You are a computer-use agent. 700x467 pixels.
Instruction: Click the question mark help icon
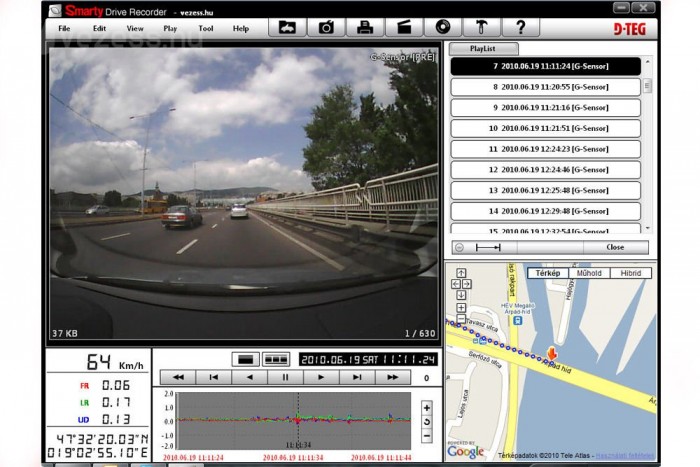520,28
